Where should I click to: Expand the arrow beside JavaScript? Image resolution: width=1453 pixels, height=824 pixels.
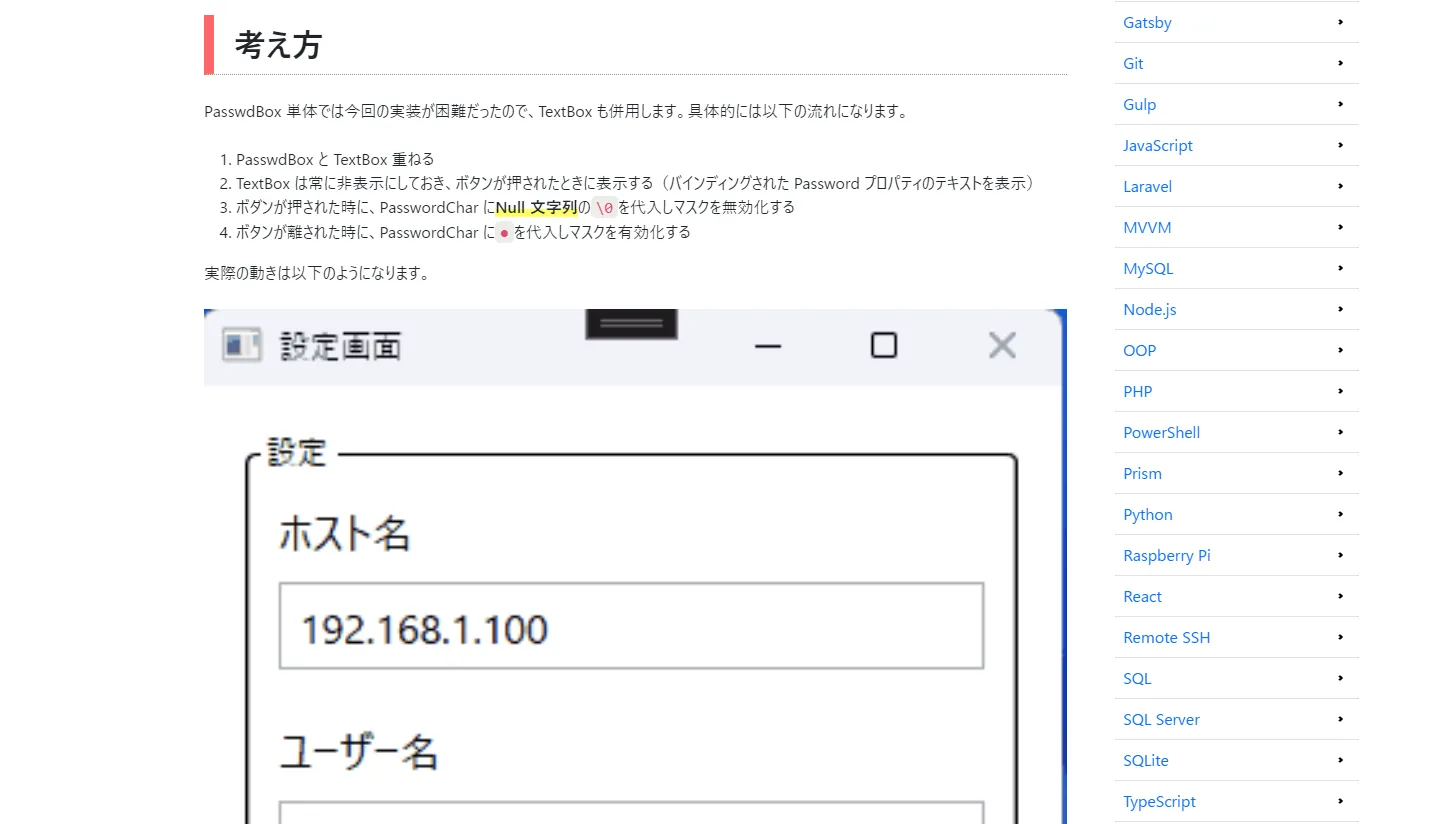pyautogui.click(x=1340, y=145)
